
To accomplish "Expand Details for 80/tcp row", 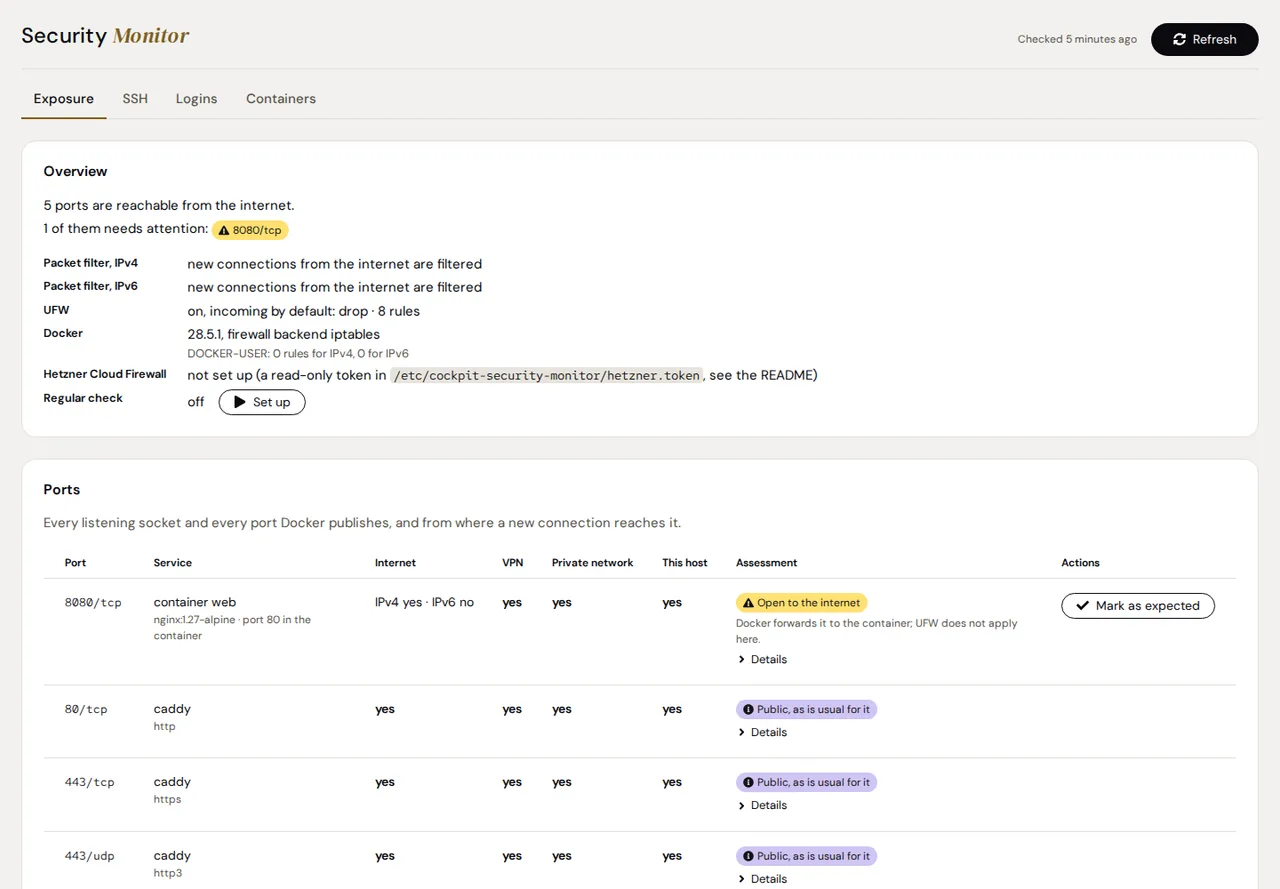I will [x=762, y=732].
